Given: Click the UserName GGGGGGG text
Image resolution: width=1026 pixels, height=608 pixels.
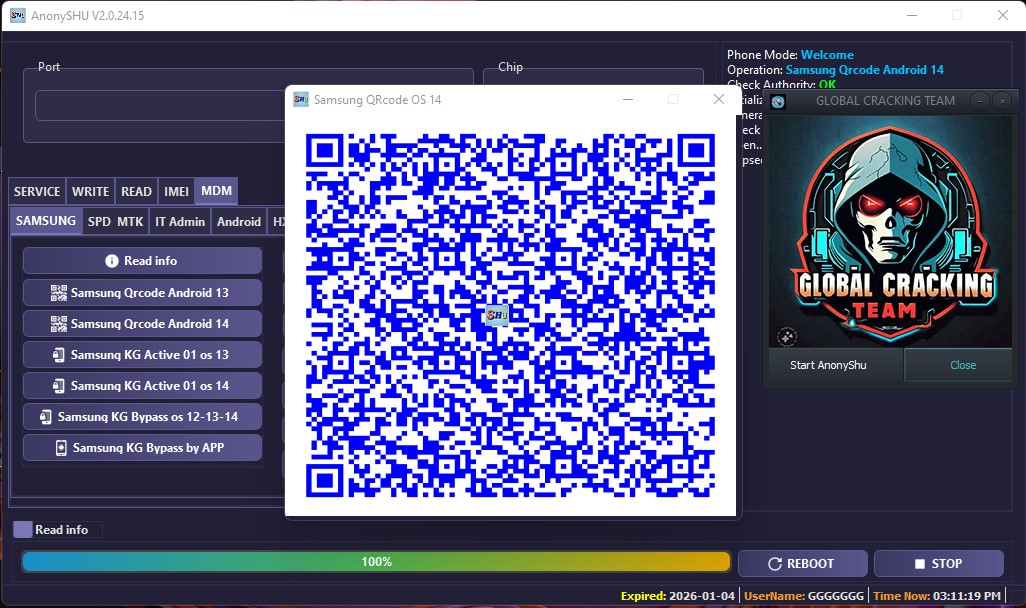Looking at the screenshot, I should [x=804, y=596].
